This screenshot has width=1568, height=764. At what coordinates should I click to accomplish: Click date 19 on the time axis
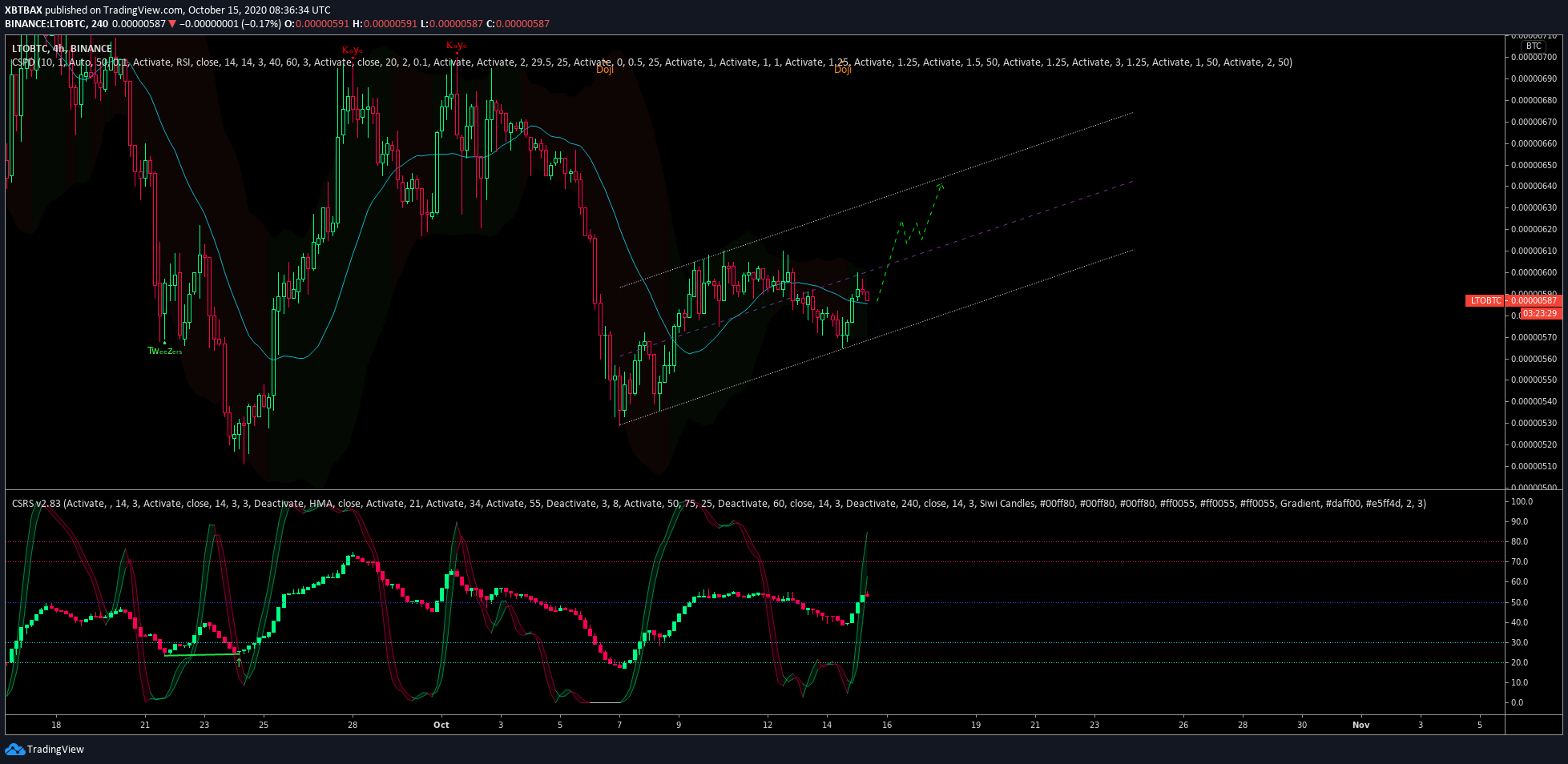[x=976, y=726]
